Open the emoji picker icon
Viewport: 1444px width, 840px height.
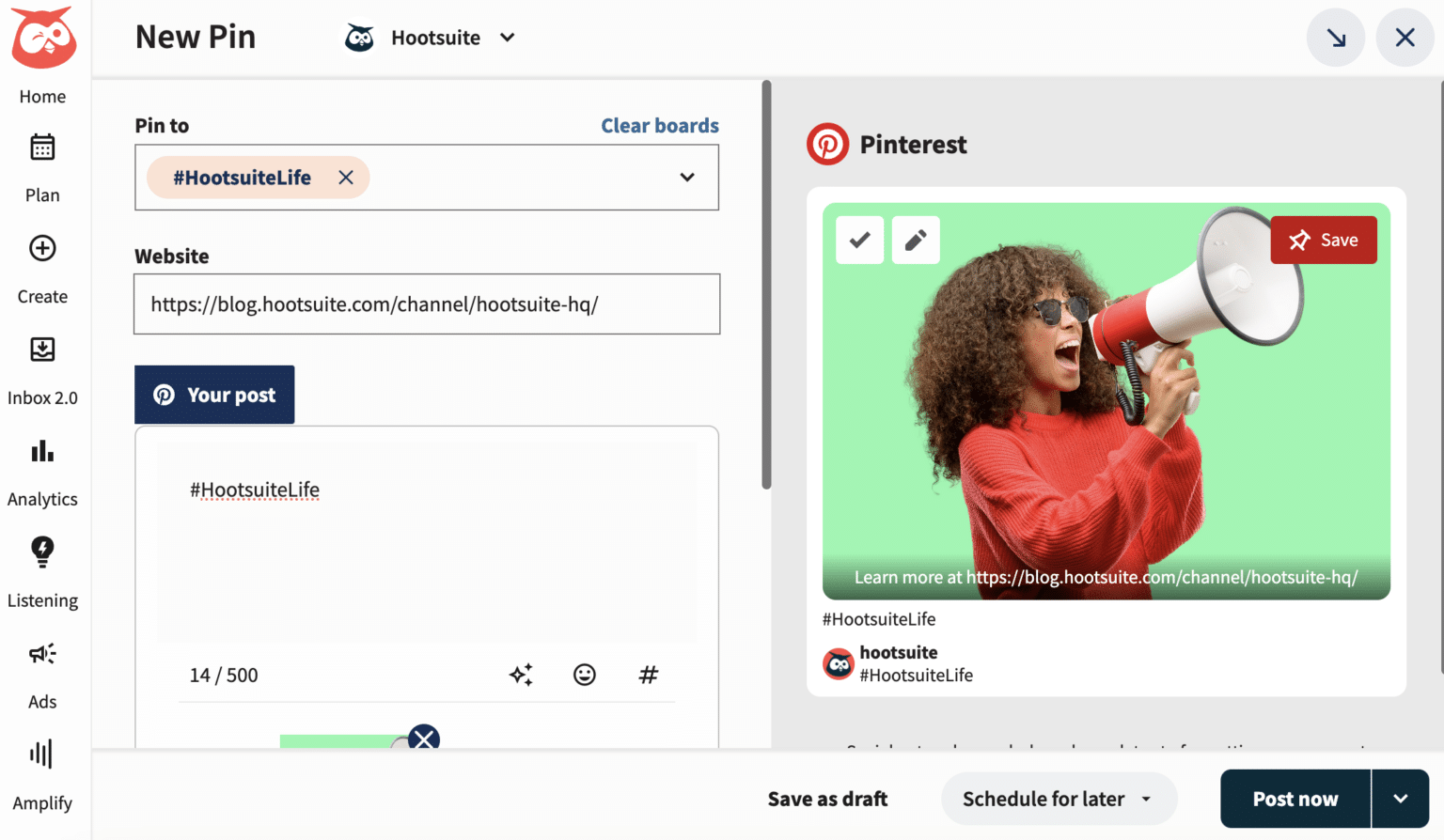[585, 675]
